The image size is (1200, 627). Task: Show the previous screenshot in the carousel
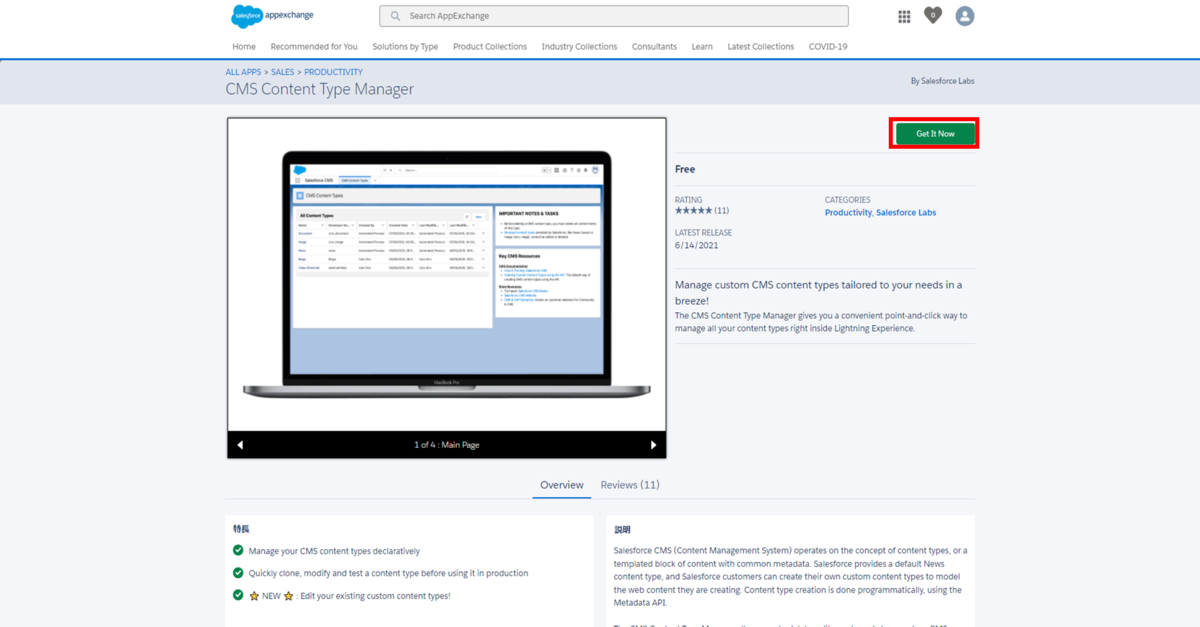tap(240, 445)
